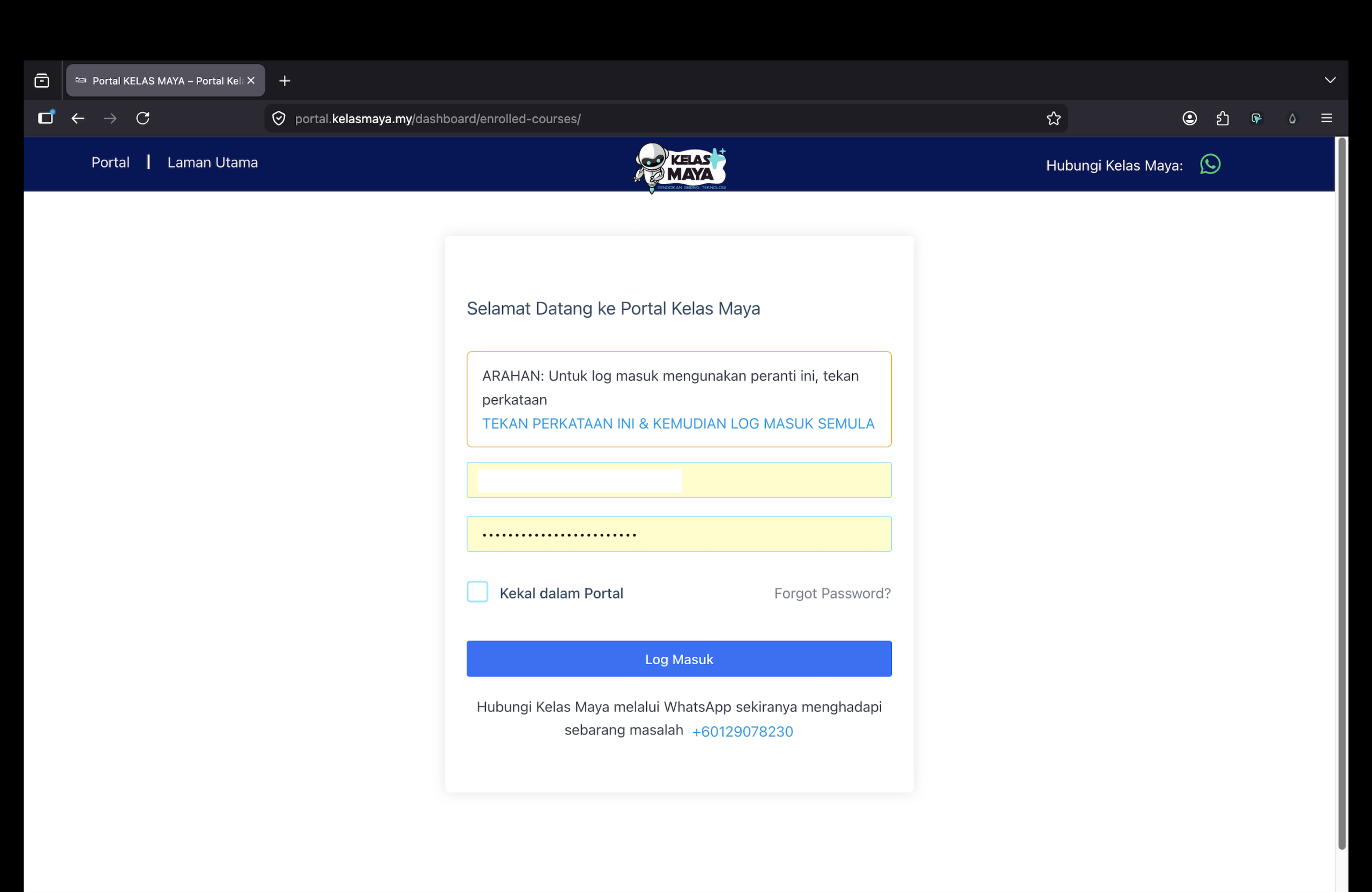Reload the current page
This screenshot has height=892, width=1372.
pos(143,118)
